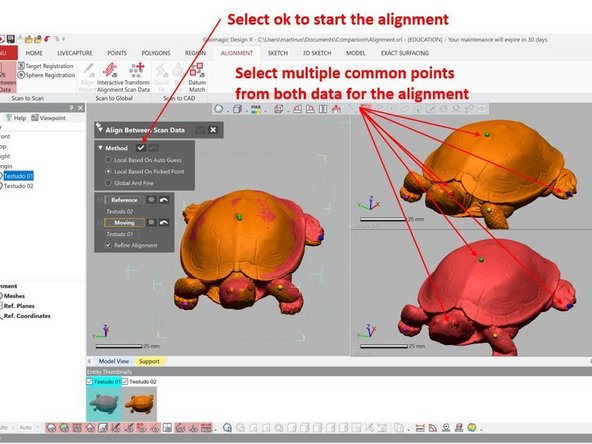Switch to the 3D SKETCH ribbon tab
This screenshot has width=592, height=444.
(317, 53)
